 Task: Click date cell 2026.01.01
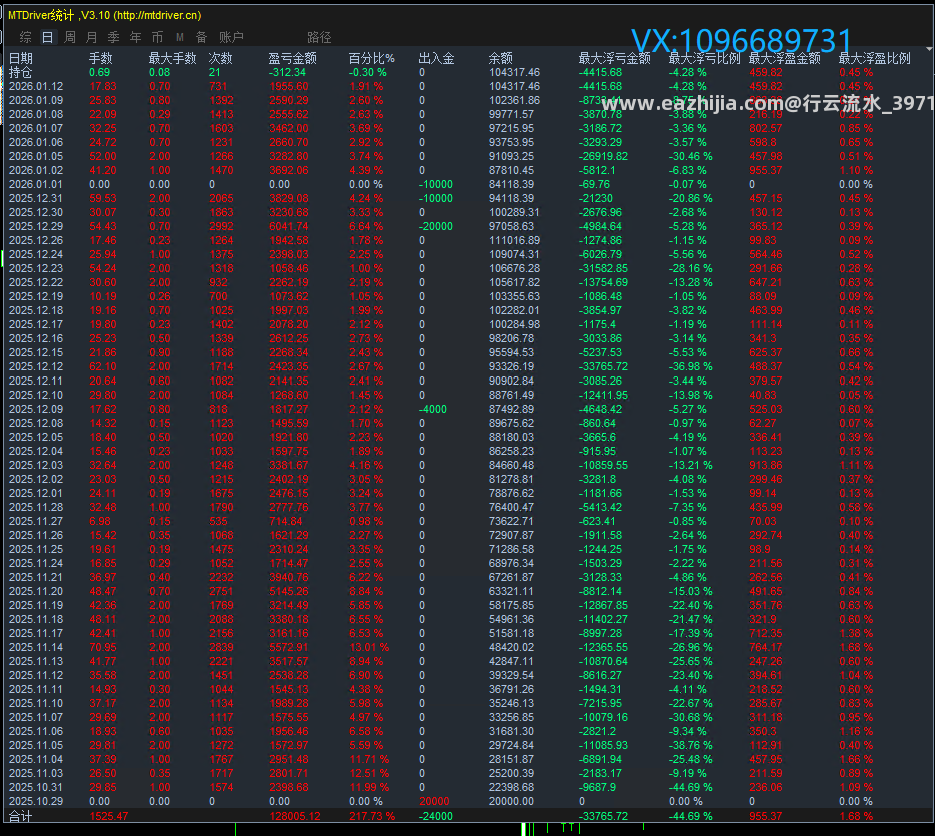(x=36, y=184)
